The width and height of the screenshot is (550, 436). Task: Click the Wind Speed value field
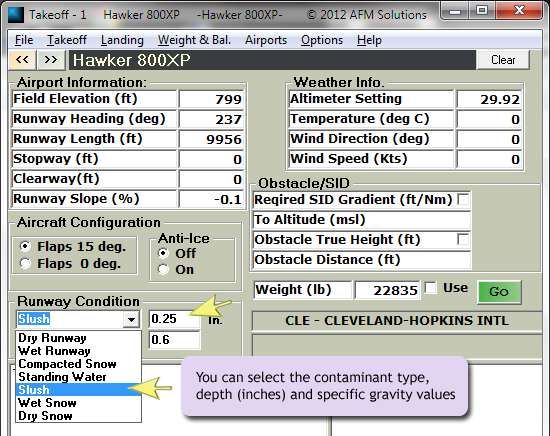click(489, 159)
